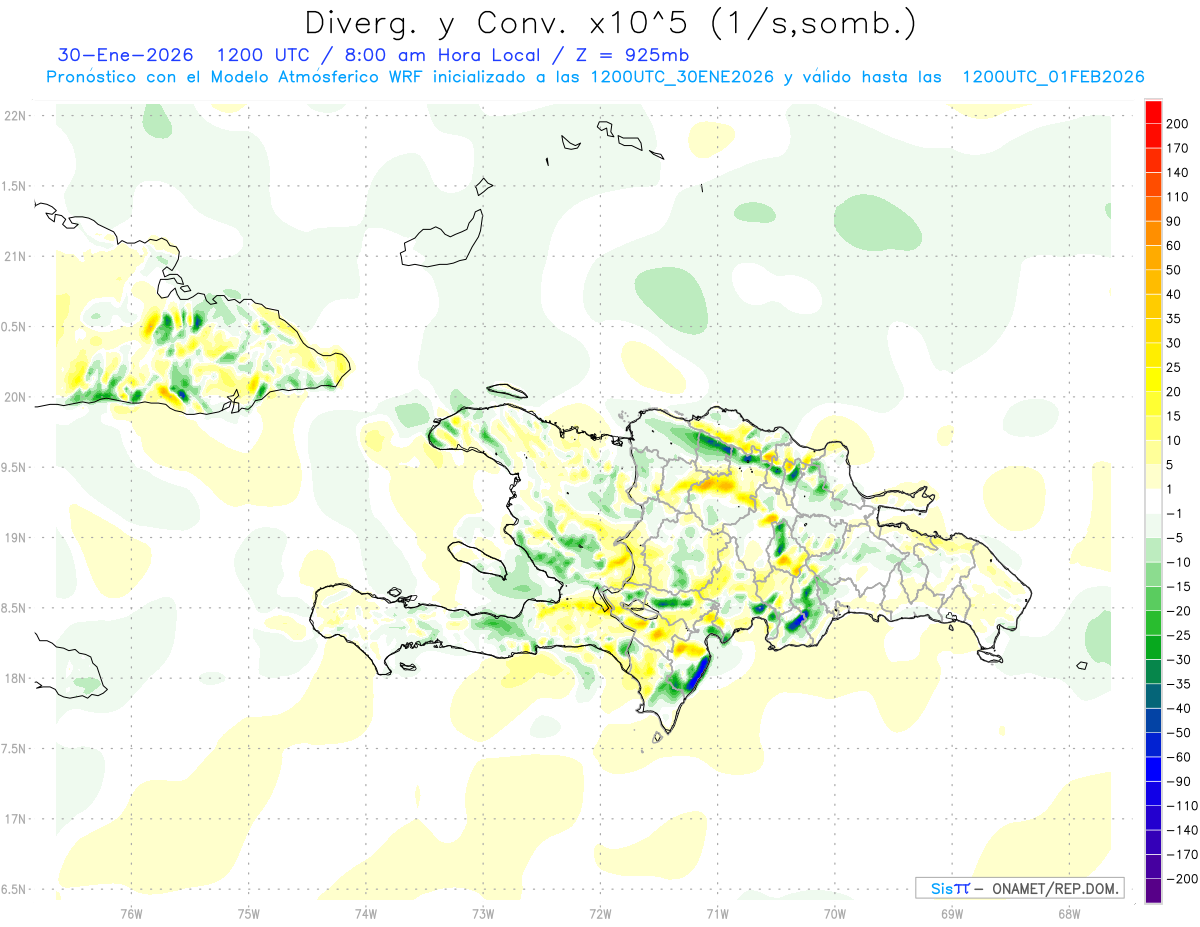This screenshot has height=927, width=1200.
Task: Click the latitude label '21N'
Action: pyautogui.click(x=15, y=256)
